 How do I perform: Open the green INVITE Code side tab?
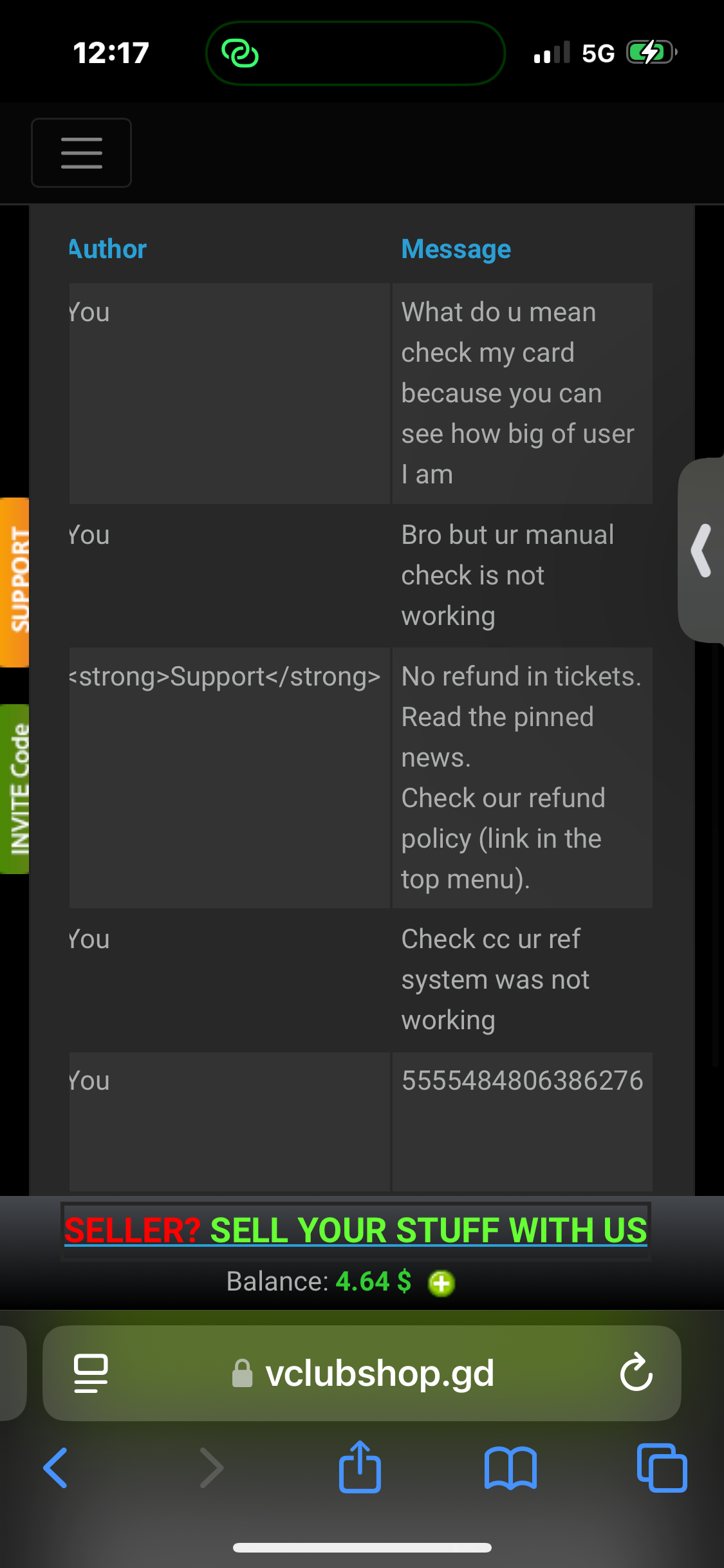point(15,789)
